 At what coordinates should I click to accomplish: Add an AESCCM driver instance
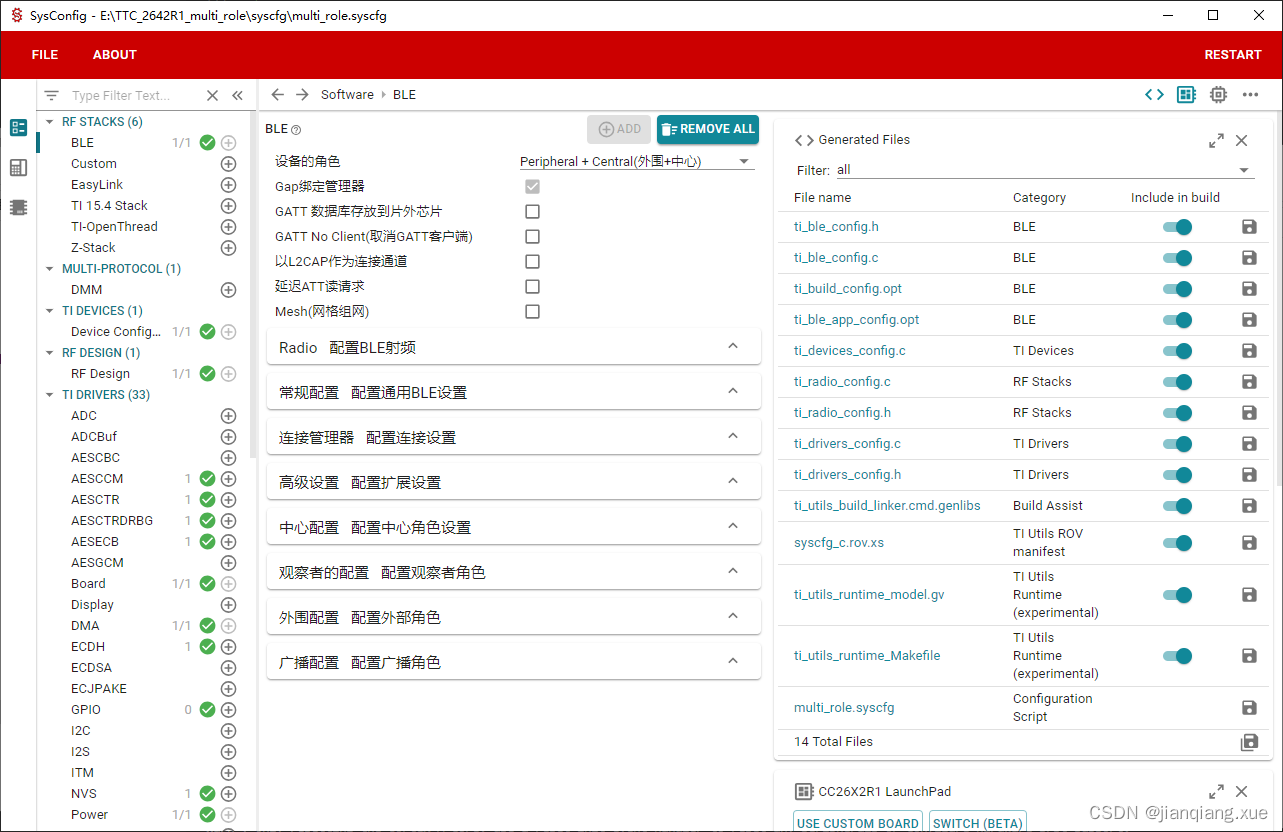(x=228, y=479)
